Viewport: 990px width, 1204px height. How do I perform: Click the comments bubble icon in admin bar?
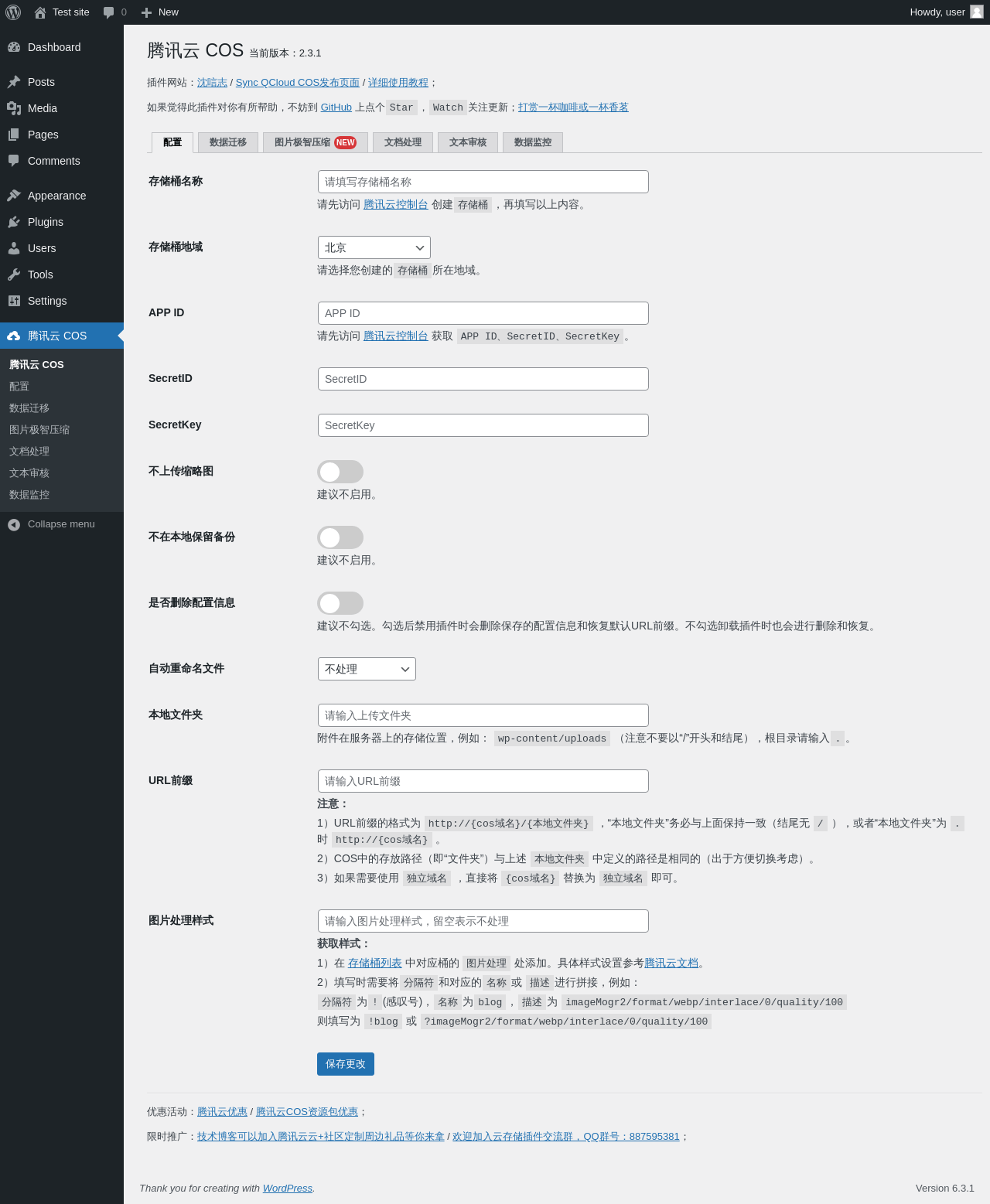(x=108, y=12)
